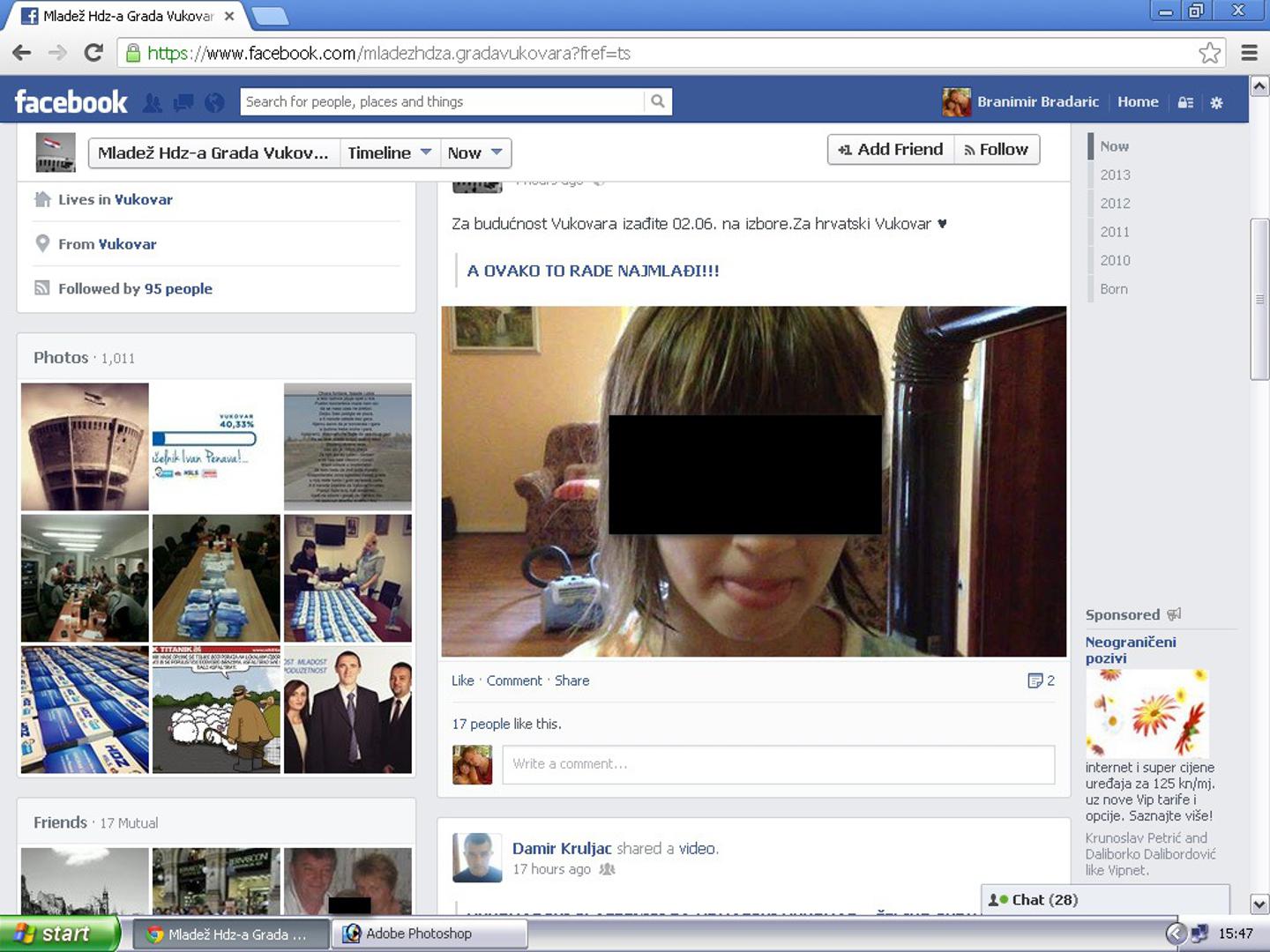Open the privacy shortcuts lock icon
This screenshot has height=952, width=1270.
[1185, 102]
